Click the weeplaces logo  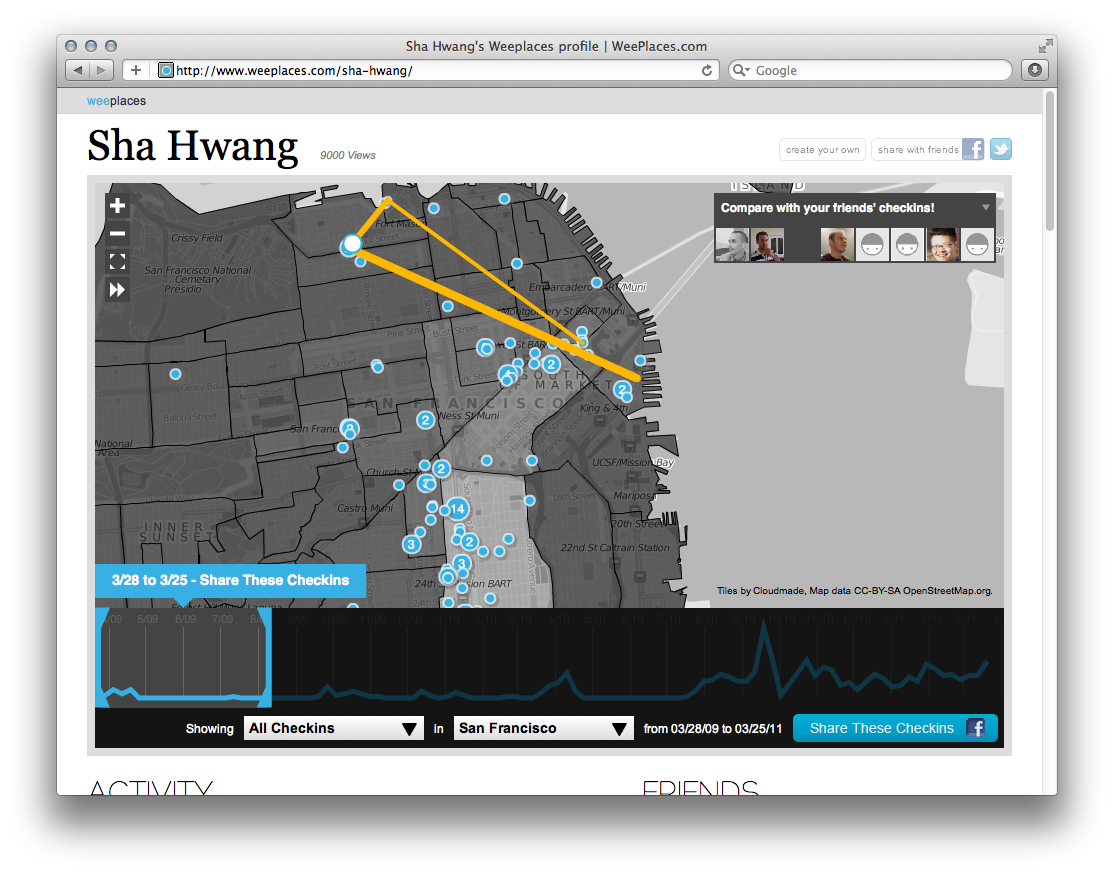click(117, 101)
